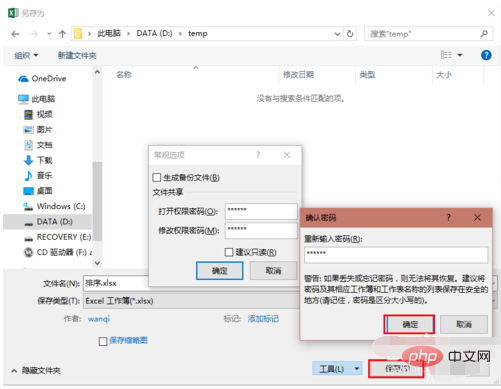Click 此电脑 in the breadcrumb path
501x389 pixels.
[109, 33]
